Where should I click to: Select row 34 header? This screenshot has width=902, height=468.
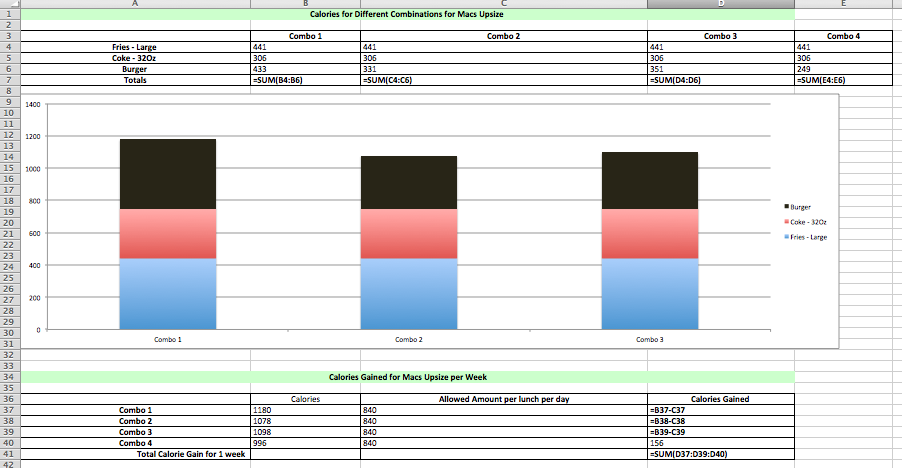click(x=10, y=377)
